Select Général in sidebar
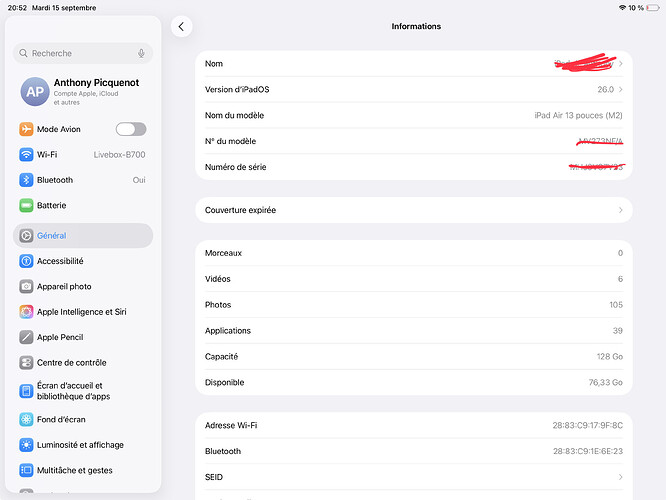 coord(83,235)
